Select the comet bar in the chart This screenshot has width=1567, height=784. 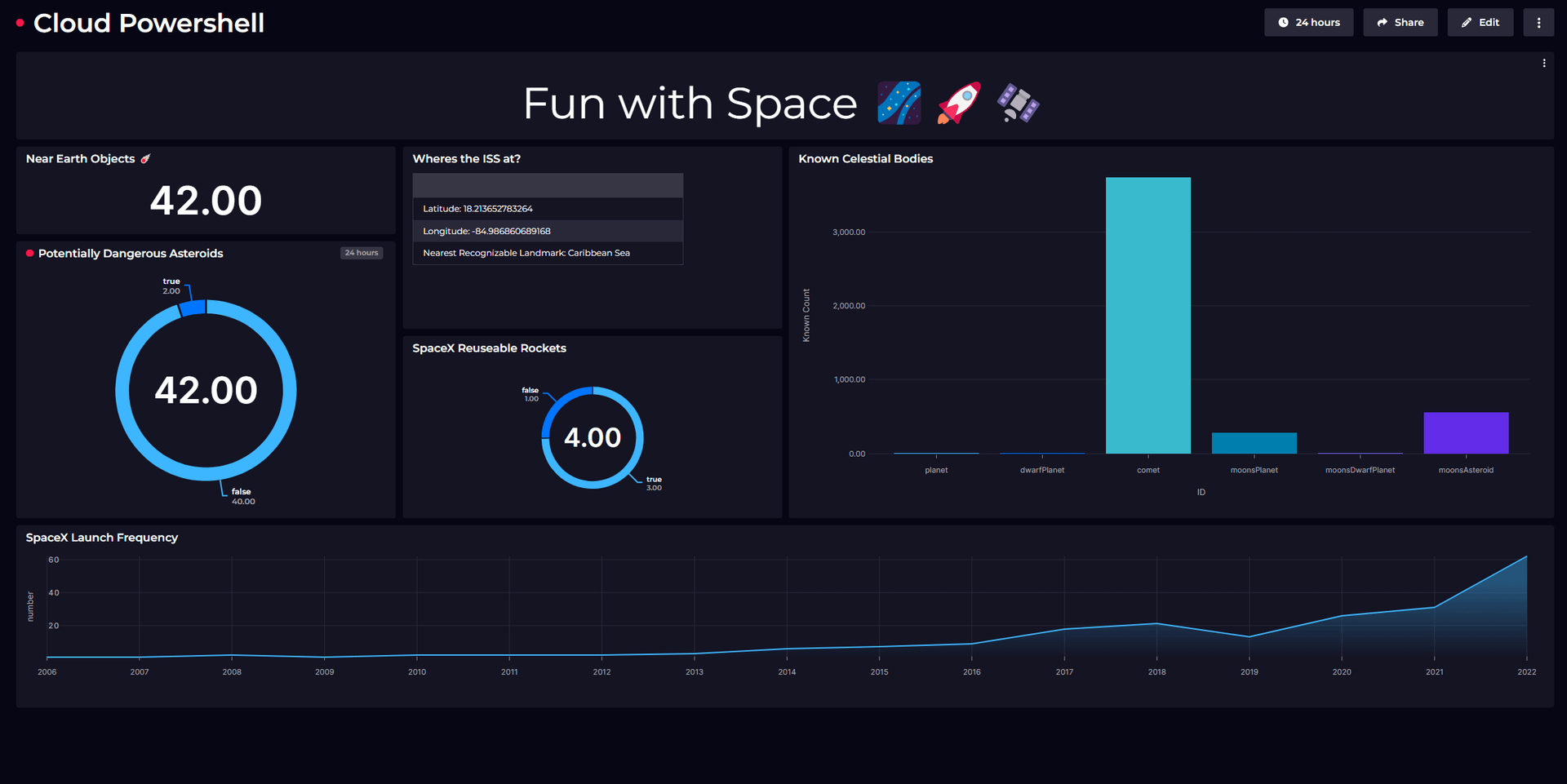click(x=1148, y=314)
